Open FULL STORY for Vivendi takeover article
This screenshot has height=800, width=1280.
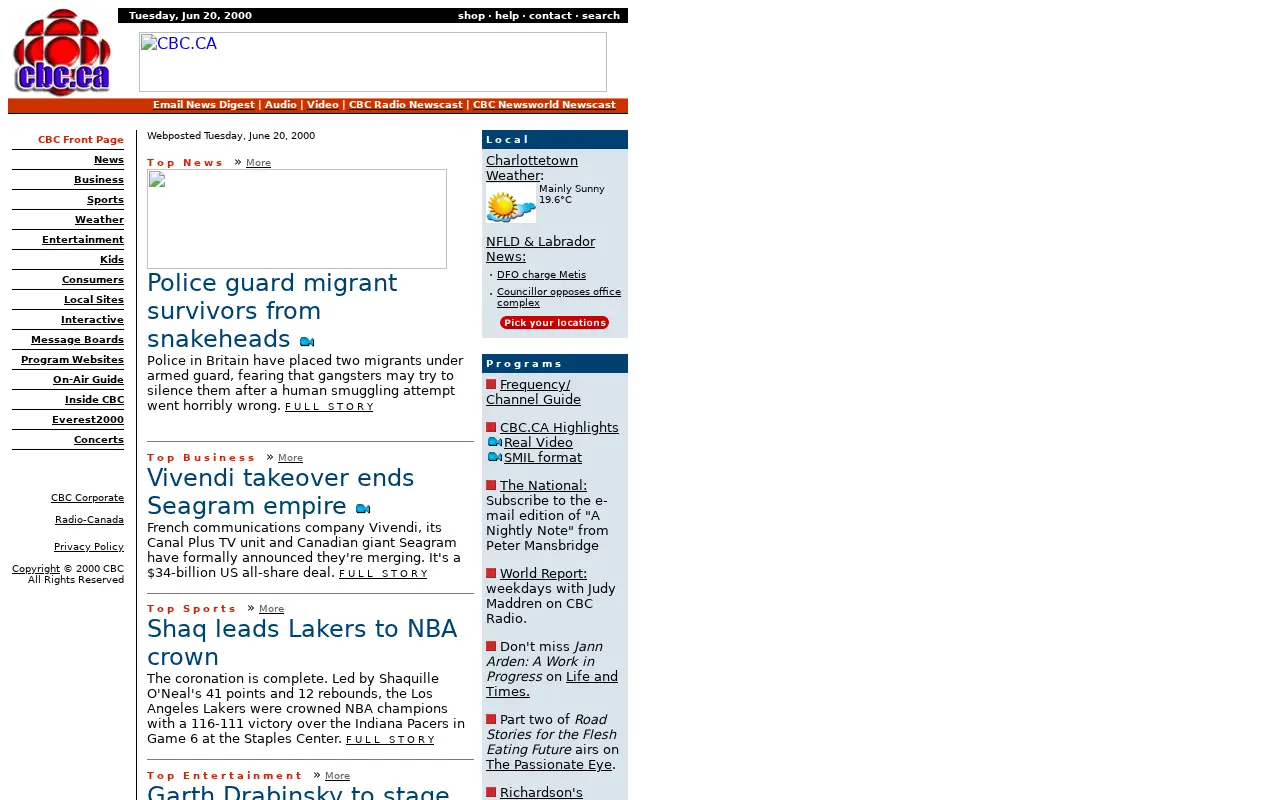pos(383,574)
